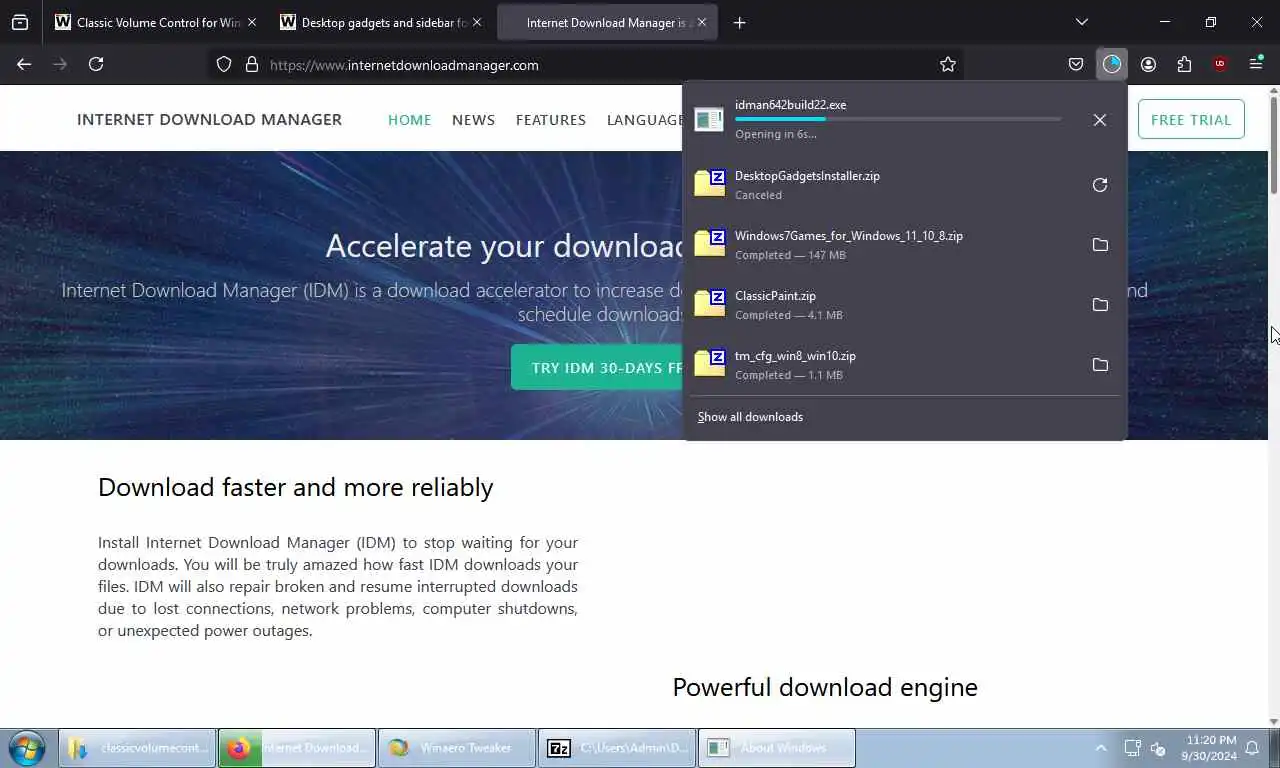
Task: Open the network icon in the tray
Action: tap(1132, 748)
